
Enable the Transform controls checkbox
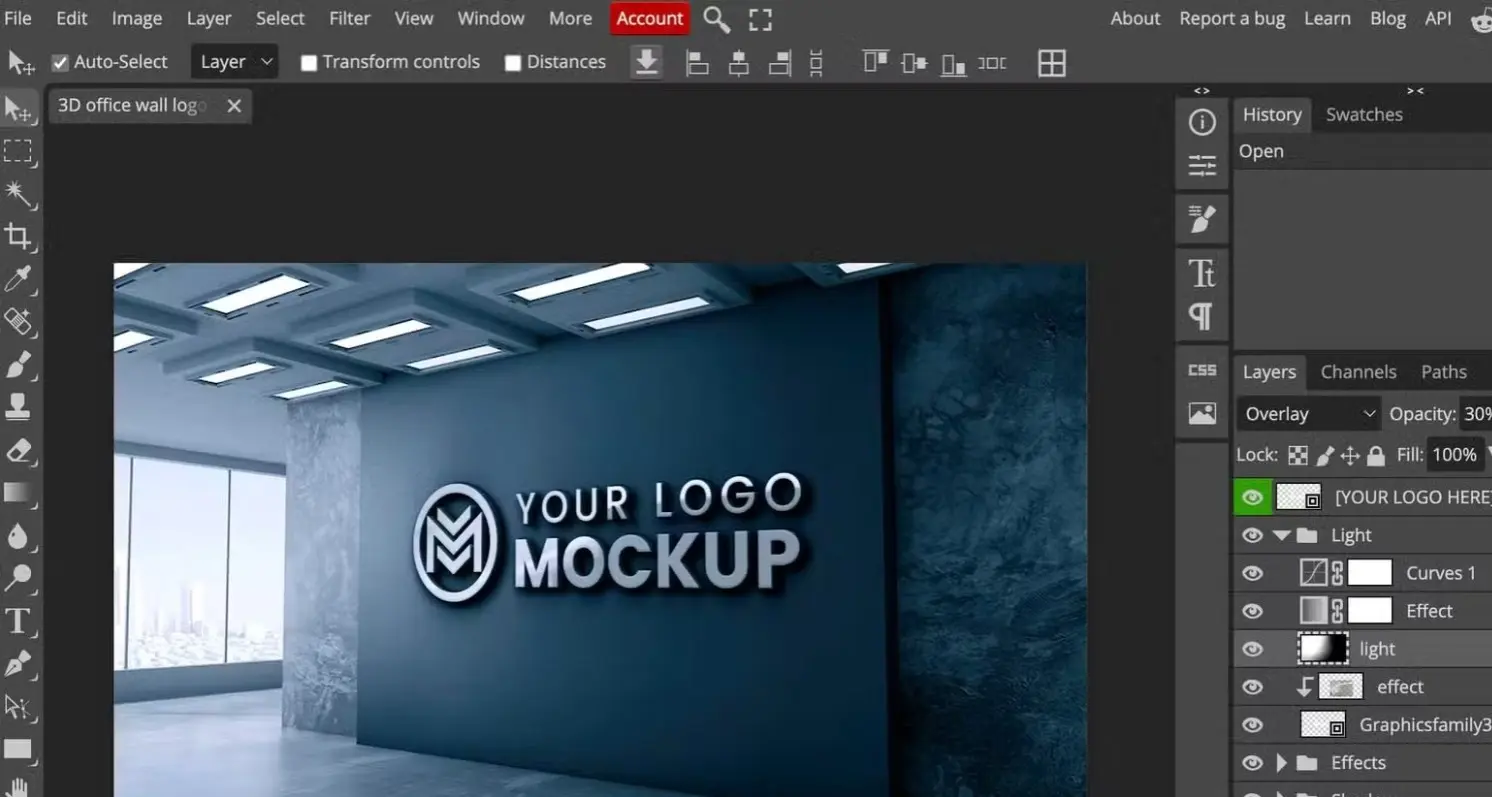pyautogui.click(x=309, y=63)
